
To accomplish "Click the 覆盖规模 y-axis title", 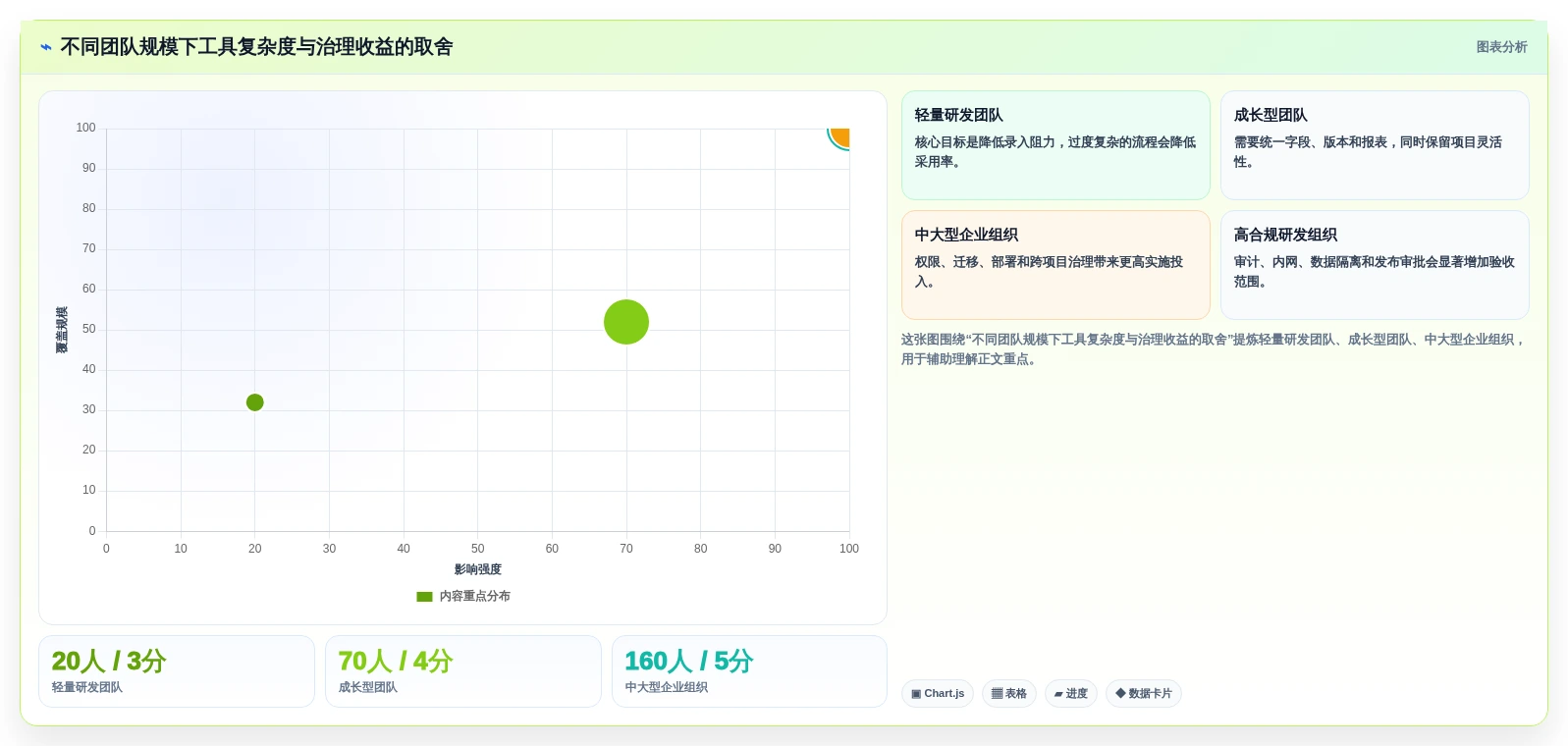I will click(x=62, y=330).
